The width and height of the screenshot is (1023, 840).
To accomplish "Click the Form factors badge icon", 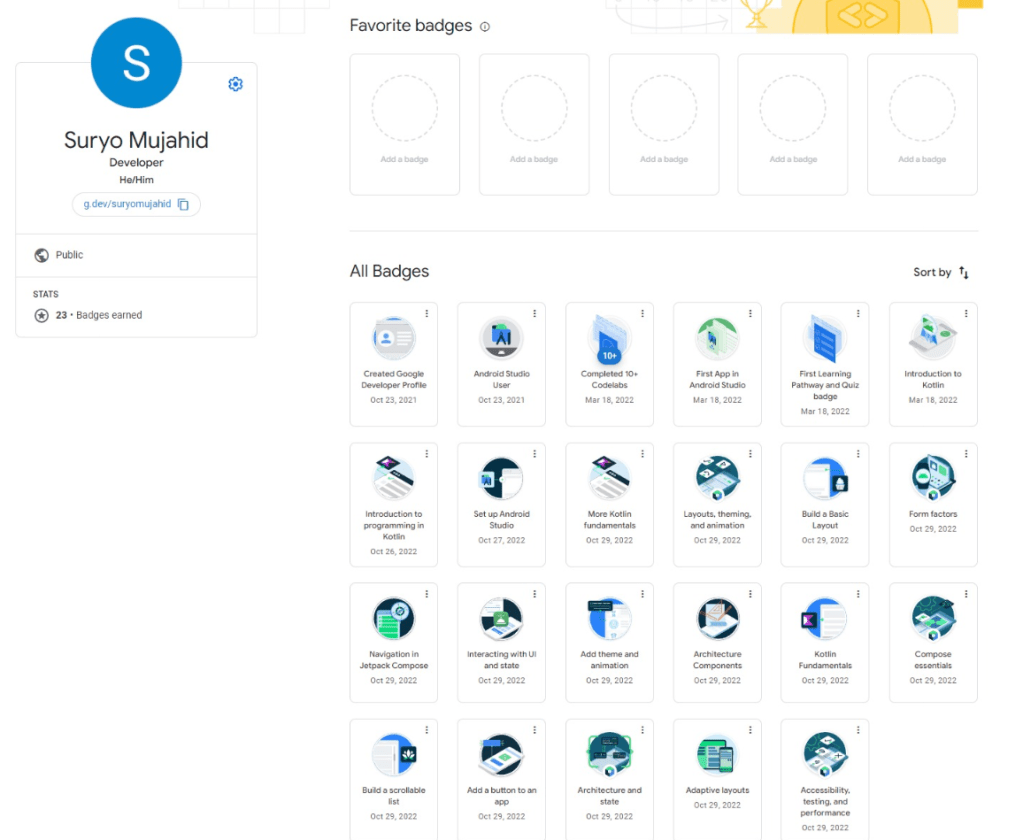I will point(932,479).
